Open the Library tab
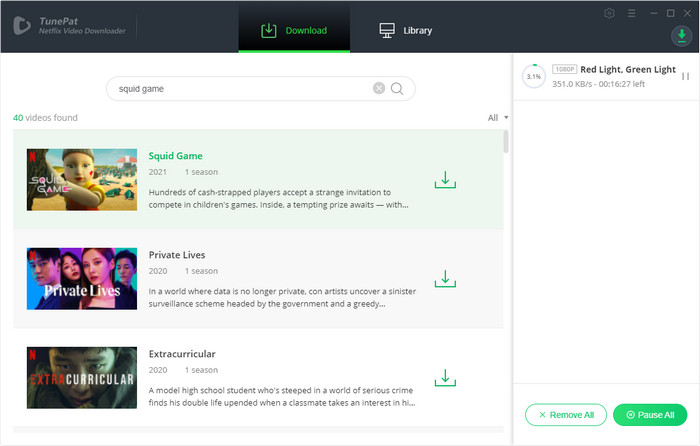 click(x=405, y=30)
